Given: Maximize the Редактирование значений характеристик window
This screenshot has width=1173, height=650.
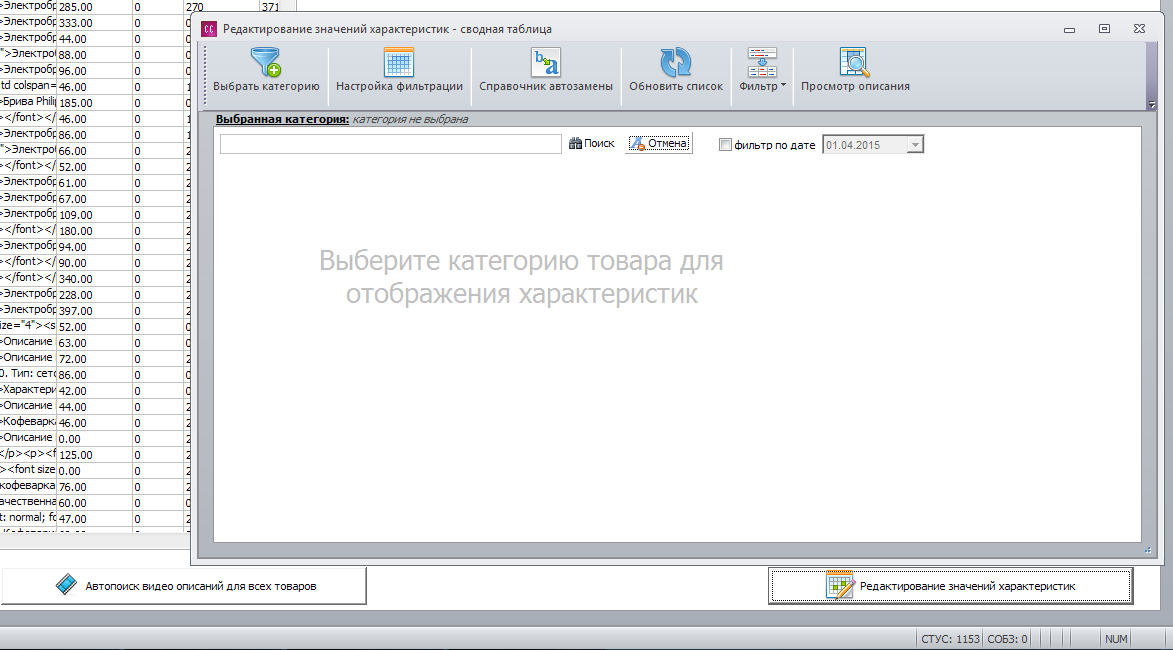Looking at the screenshot, I should 1104,29.
